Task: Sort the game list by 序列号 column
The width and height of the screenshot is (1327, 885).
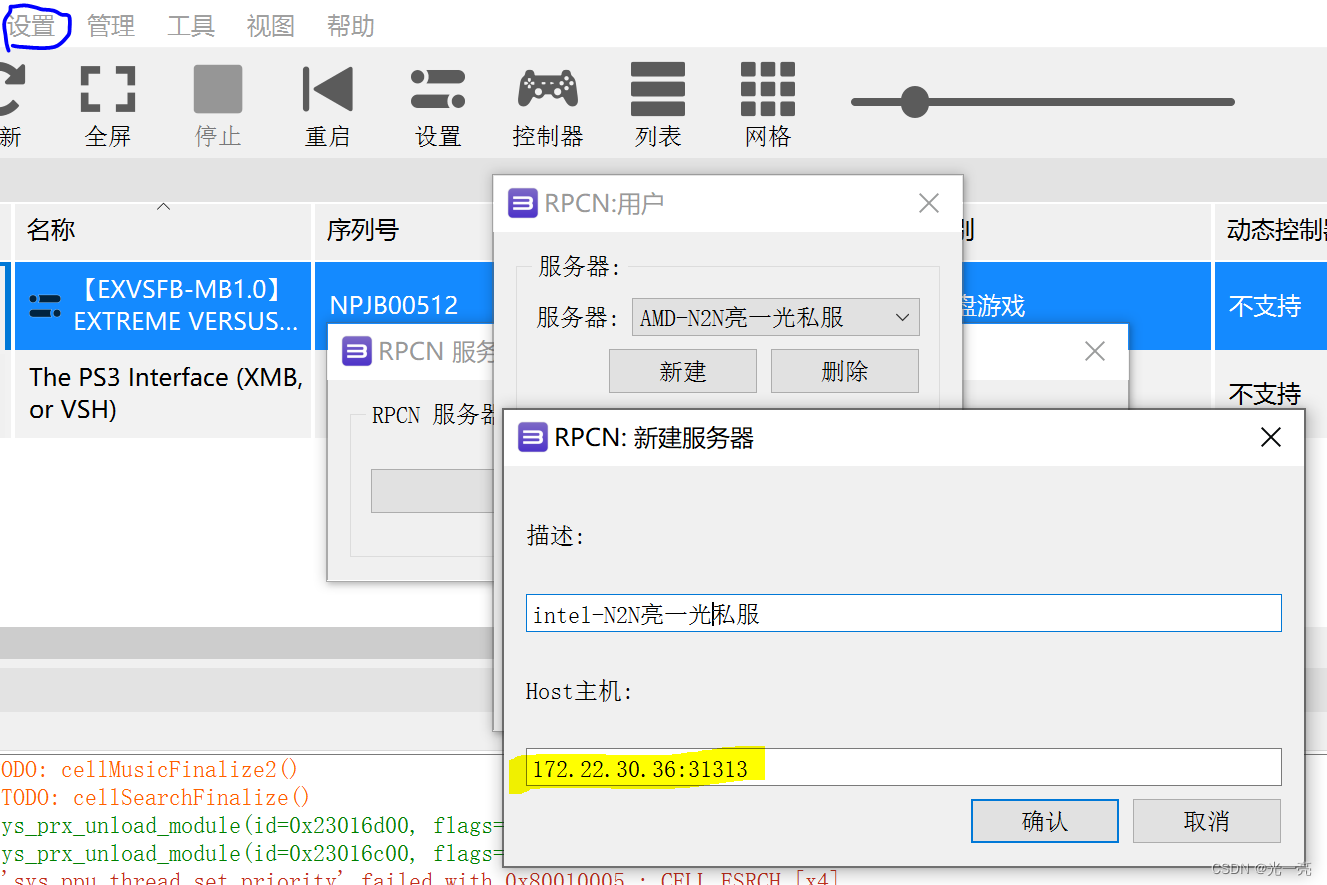Action: 403,230
